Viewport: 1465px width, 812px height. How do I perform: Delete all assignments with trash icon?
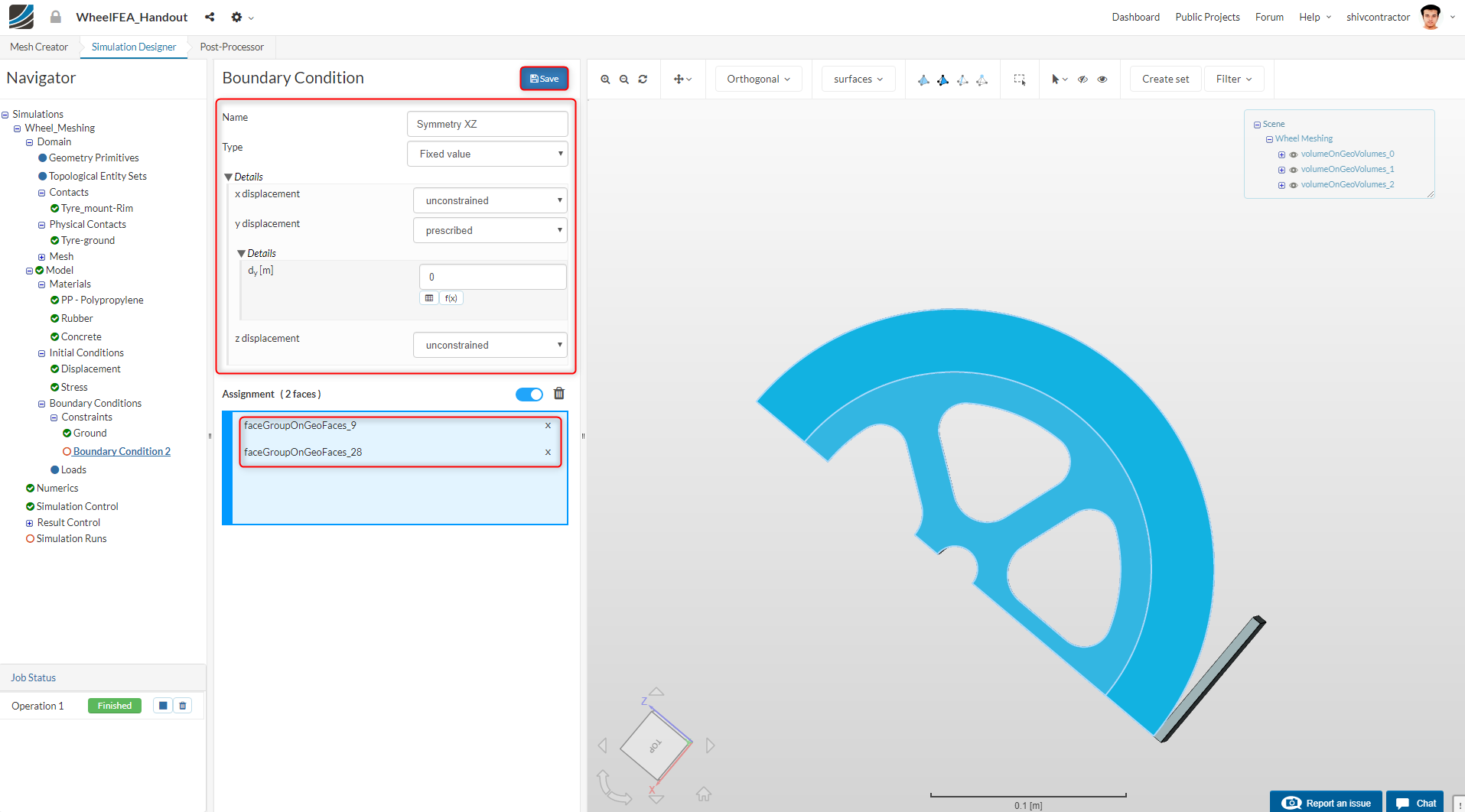(559, 394)
